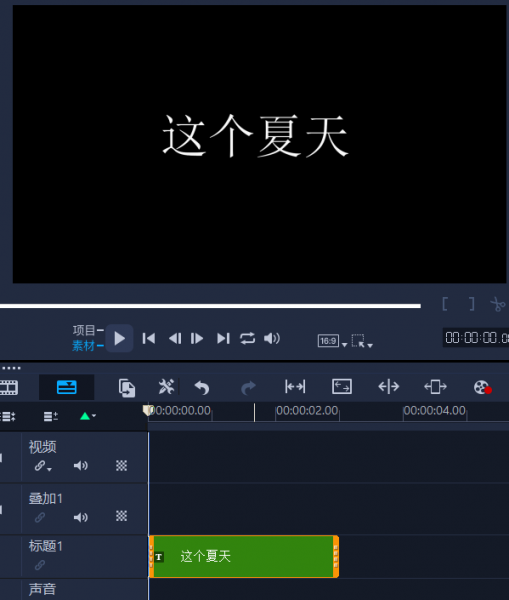This screenshot has height=600, width=509.
Task: Click the stretch tool framed arrows icon
Action: click(x=342, y=386)
